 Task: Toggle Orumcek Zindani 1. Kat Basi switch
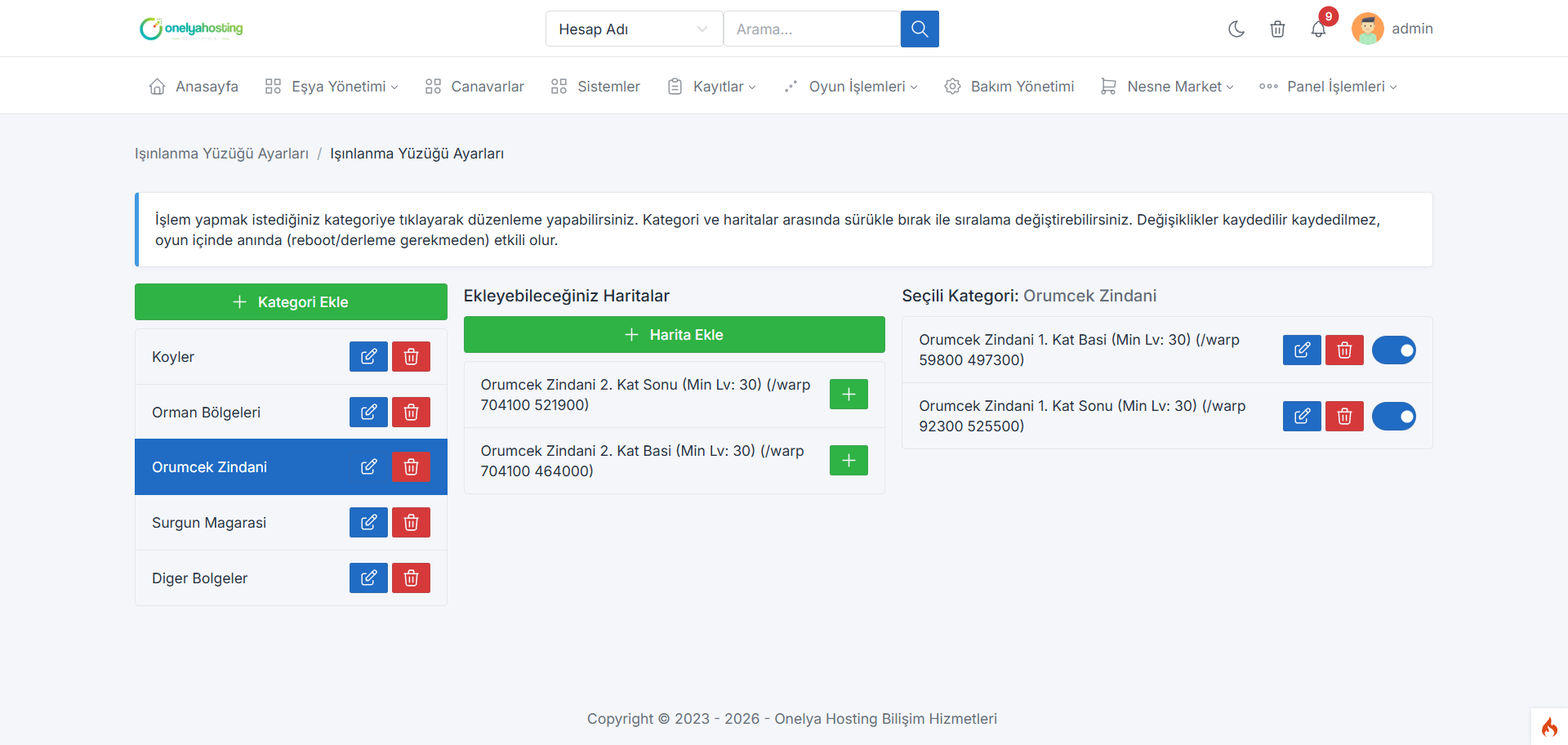point(1394,350)
